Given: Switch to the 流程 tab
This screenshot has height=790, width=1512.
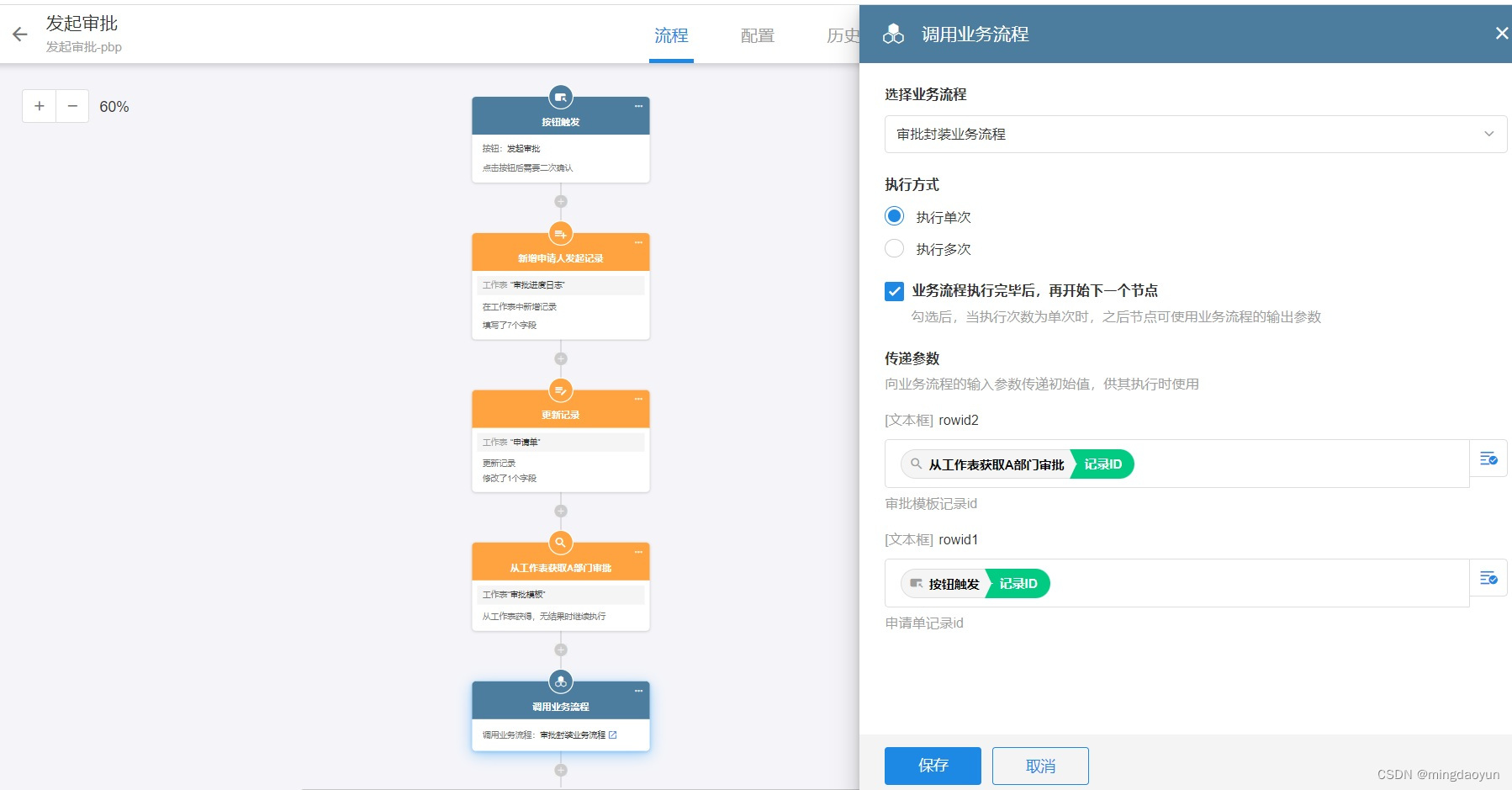Looking at the screenshot, I should click(x=670, y=35).
